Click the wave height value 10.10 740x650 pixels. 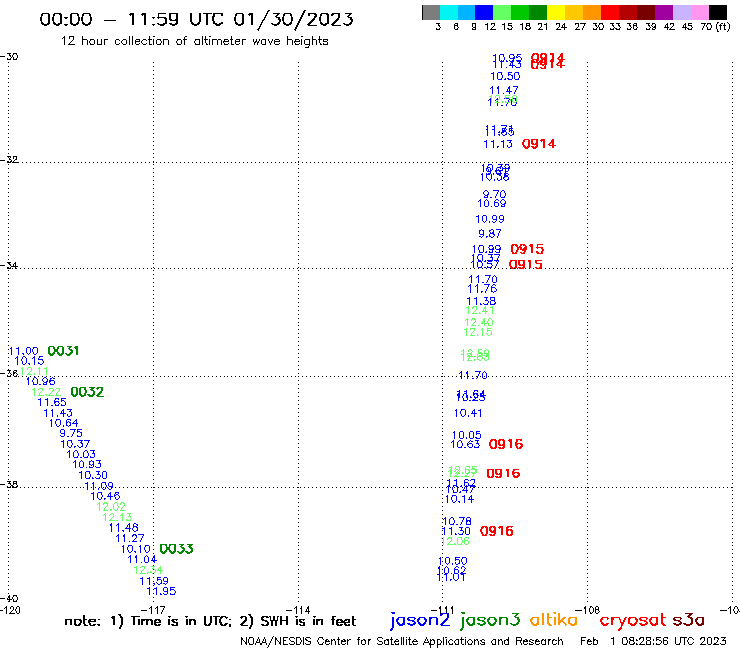click(136, 549)
